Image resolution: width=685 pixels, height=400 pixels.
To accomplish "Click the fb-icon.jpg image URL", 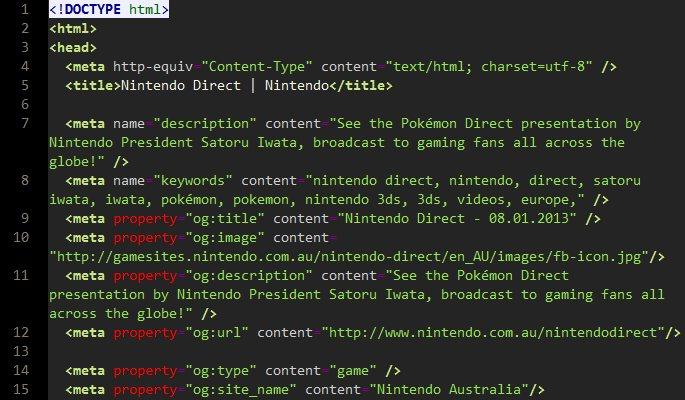I will [x=354, y=256].
